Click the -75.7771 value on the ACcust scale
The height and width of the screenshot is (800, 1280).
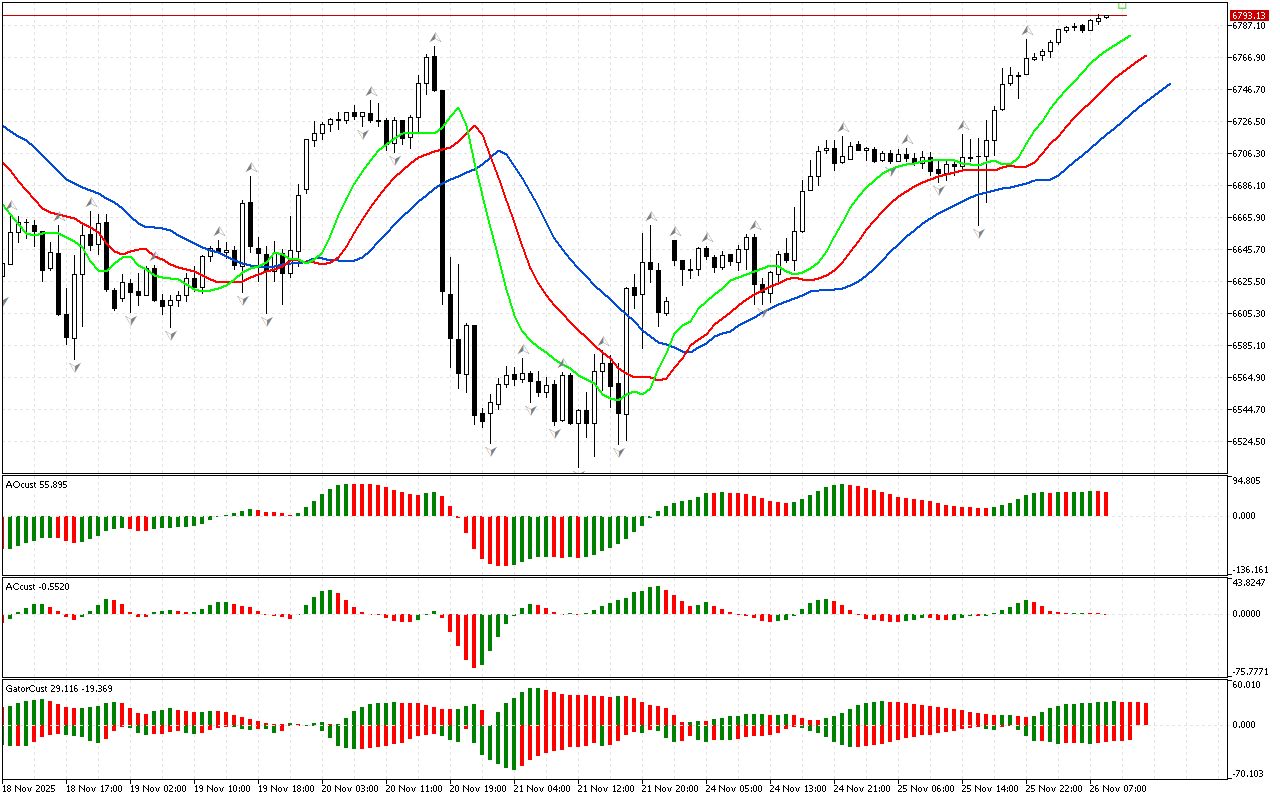tap(1249, 672)
